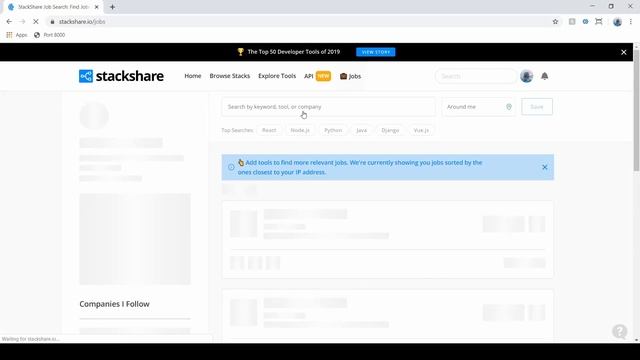The height and width of the screenshot is (360, 640).
Task: Select the Java top search chip
Action: (x=362, y=130)
